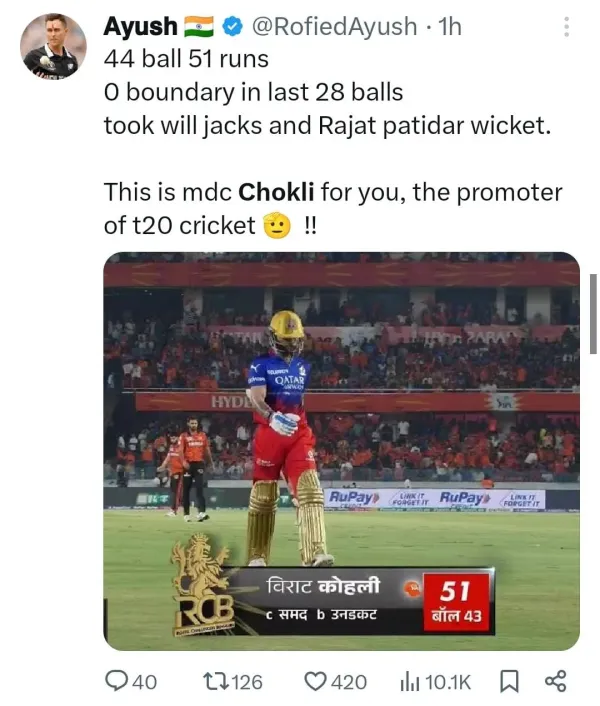Image resolution: width=600 pixels, height=706 pixels.
Task: Open the attached cricket match image
Action: click(x=342, y=451)
